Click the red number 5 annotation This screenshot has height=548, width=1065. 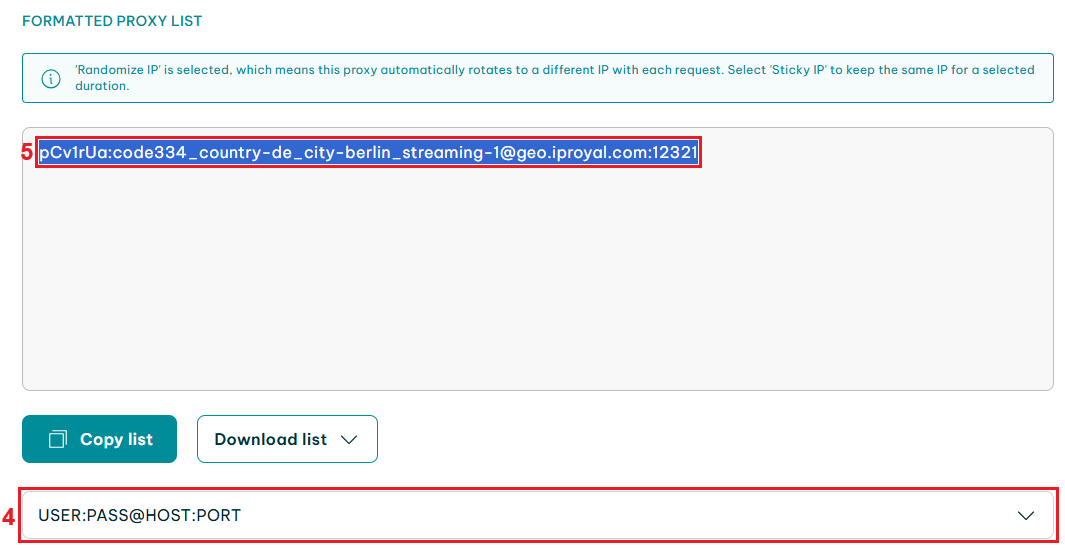(26, 153)
